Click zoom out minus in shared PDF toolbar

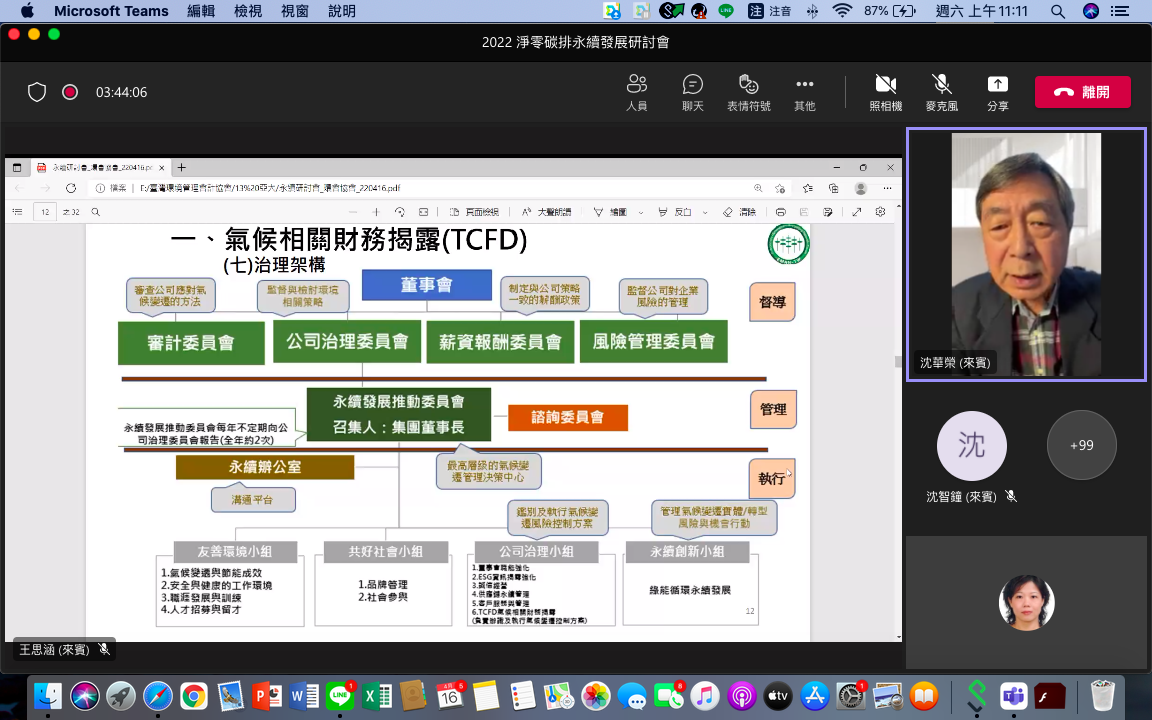coord(353,212)
